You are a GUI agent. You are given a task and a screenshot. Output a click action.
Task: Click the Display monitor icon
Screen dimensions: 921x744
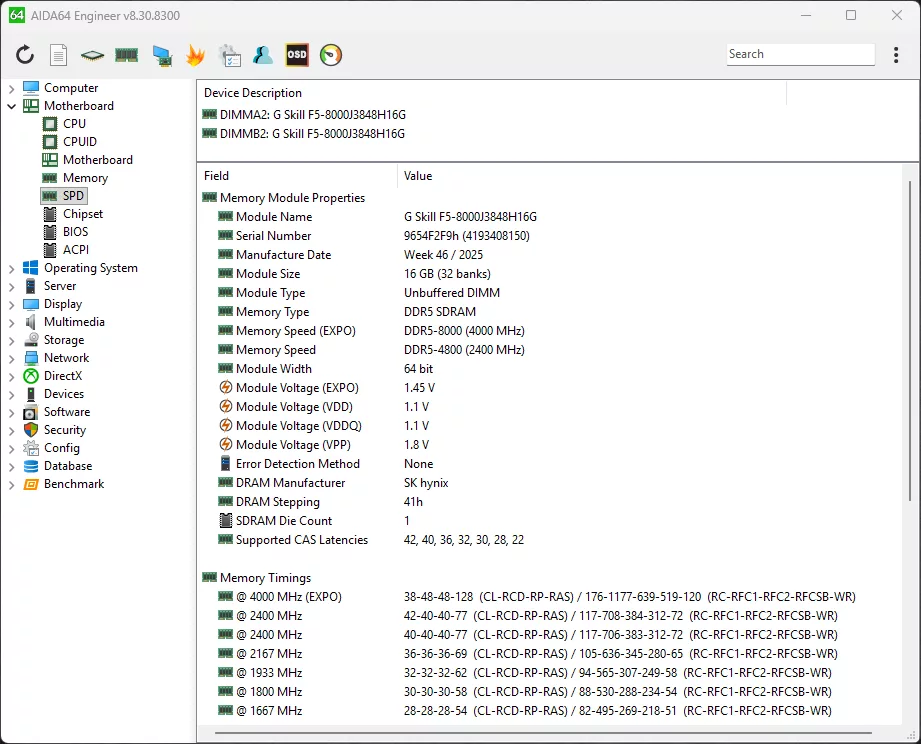pos(31,304)
